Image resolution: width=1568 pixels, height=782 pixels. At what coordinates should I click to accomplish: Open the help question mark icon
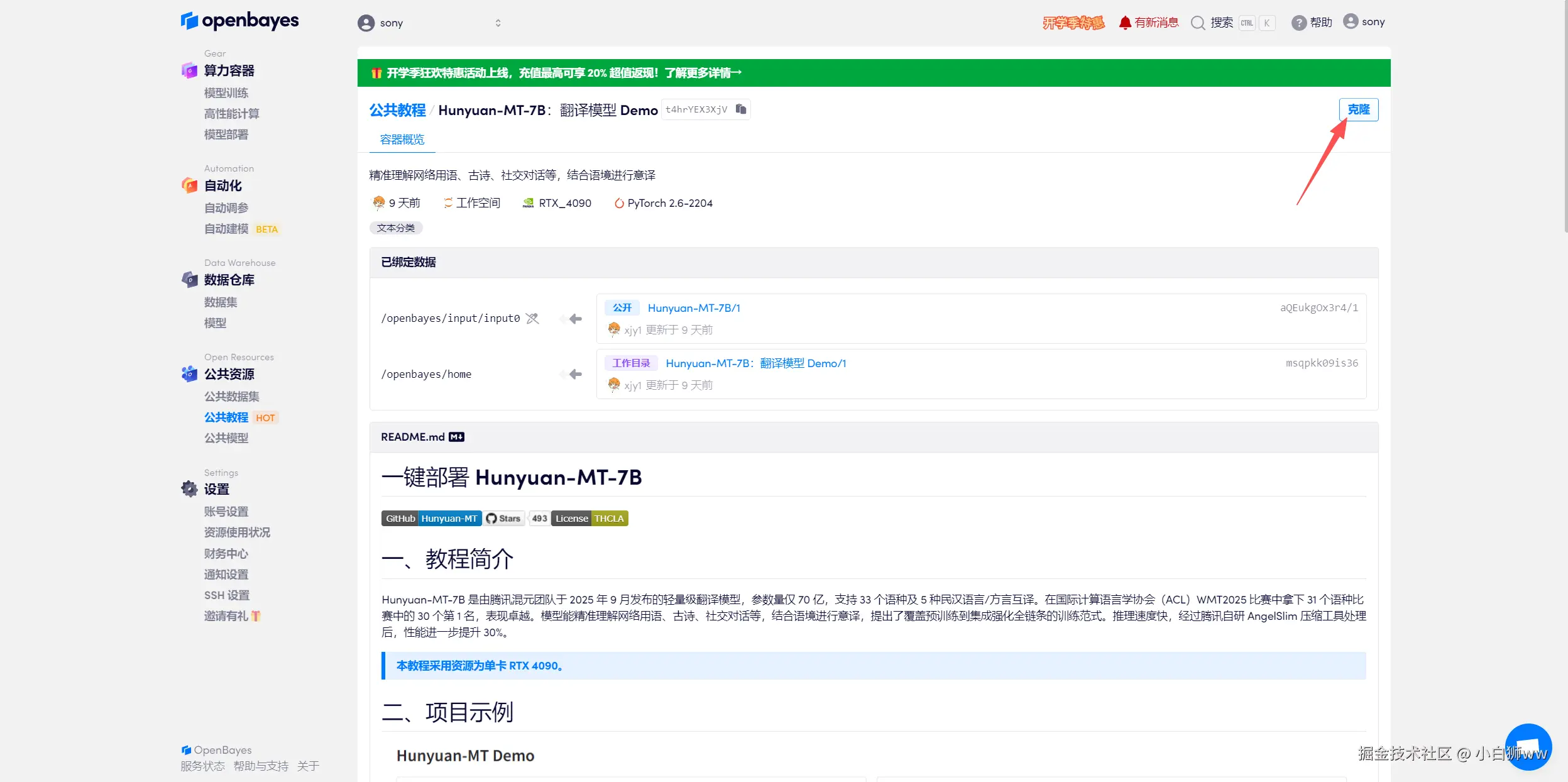(1298, 23)
